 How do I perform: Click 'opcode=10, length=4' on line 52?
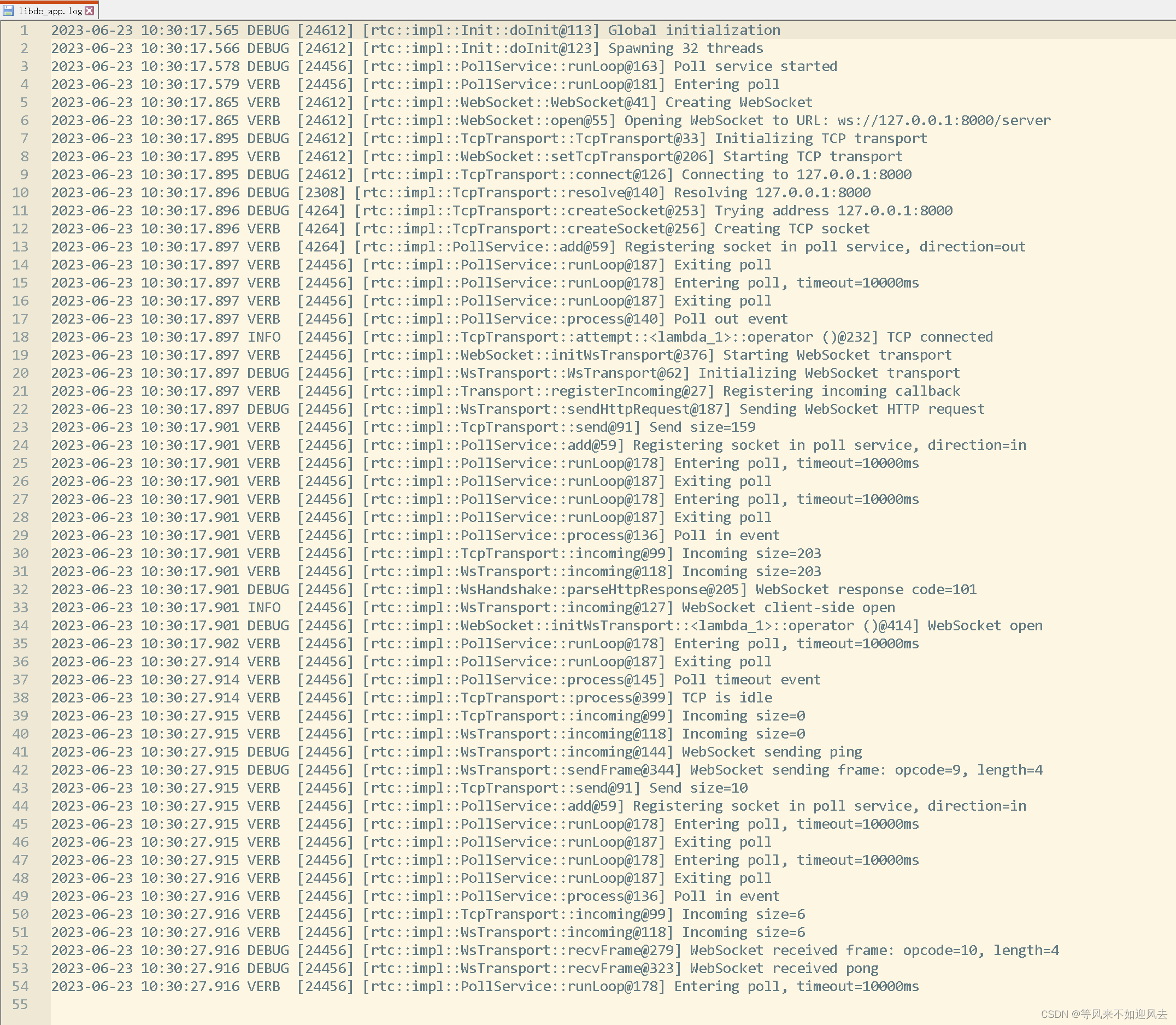980,950
